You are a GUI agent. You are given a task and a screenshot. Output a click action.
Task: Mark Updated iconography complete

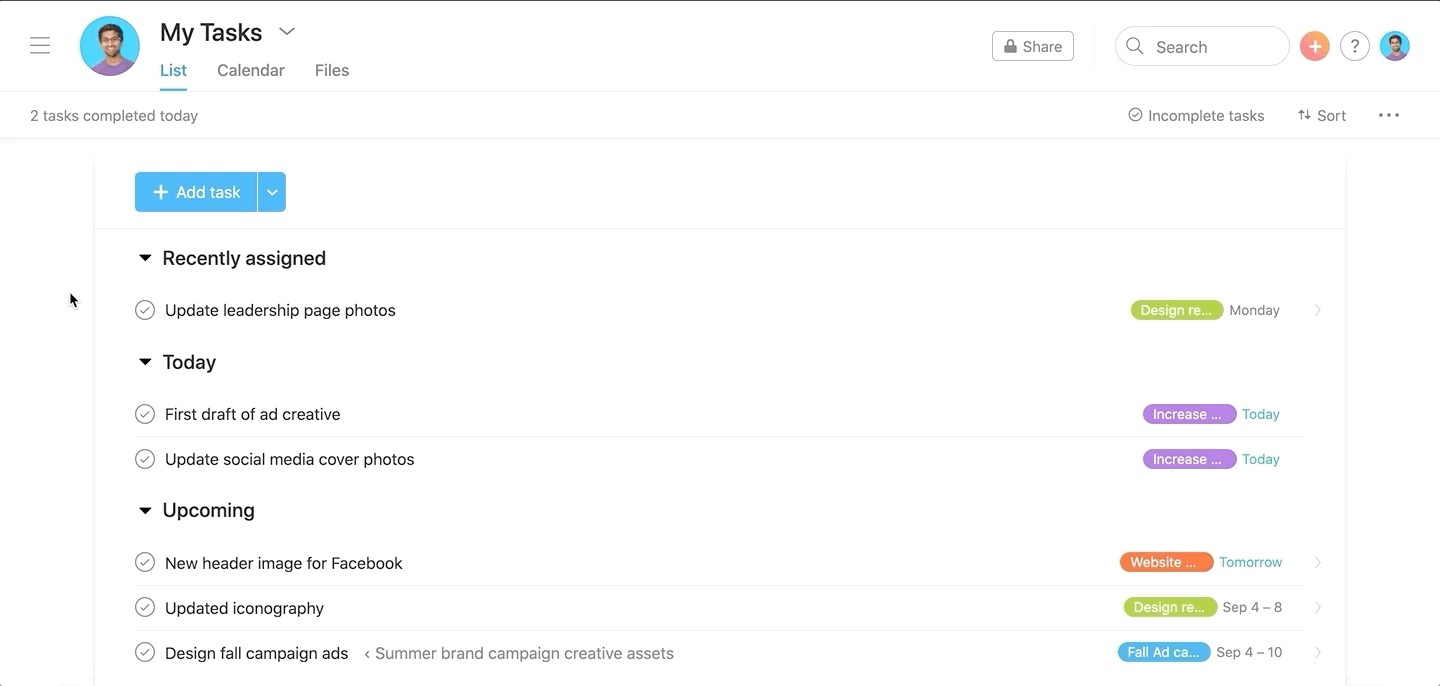(x=145, y=608)
